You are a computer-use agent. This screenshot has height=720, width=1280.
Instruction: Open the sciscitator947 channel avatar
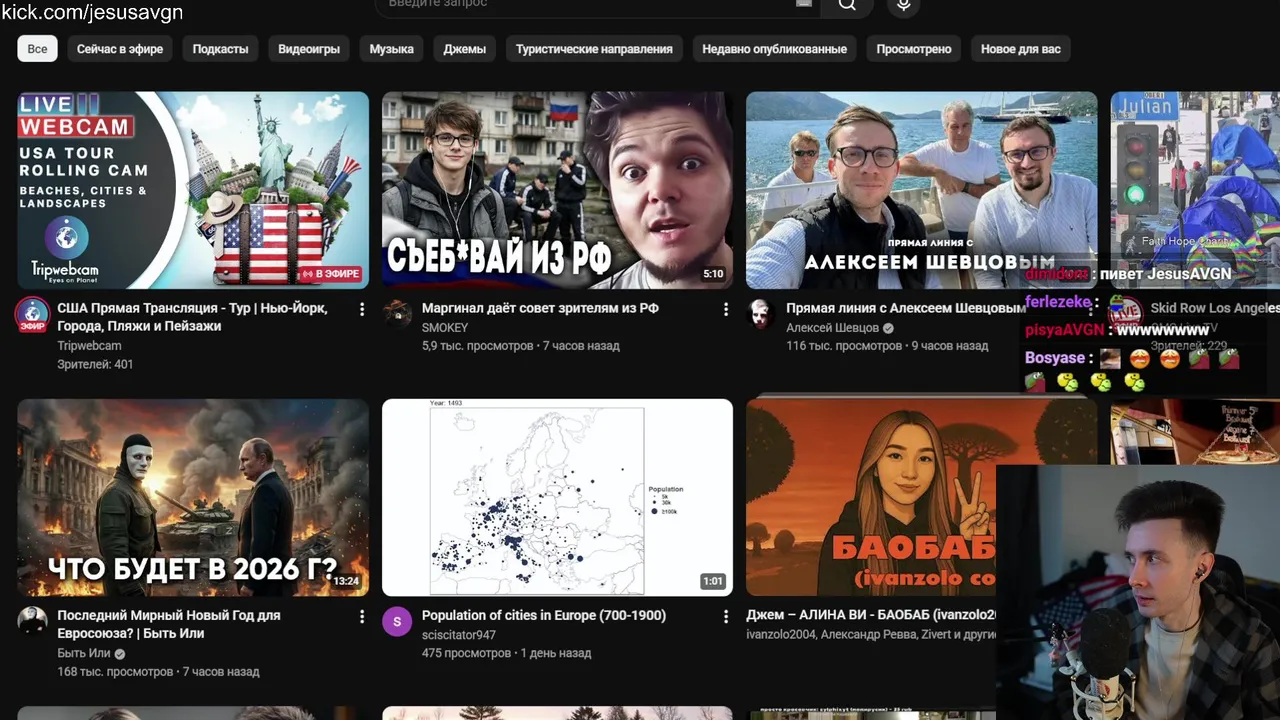[397, 621]
